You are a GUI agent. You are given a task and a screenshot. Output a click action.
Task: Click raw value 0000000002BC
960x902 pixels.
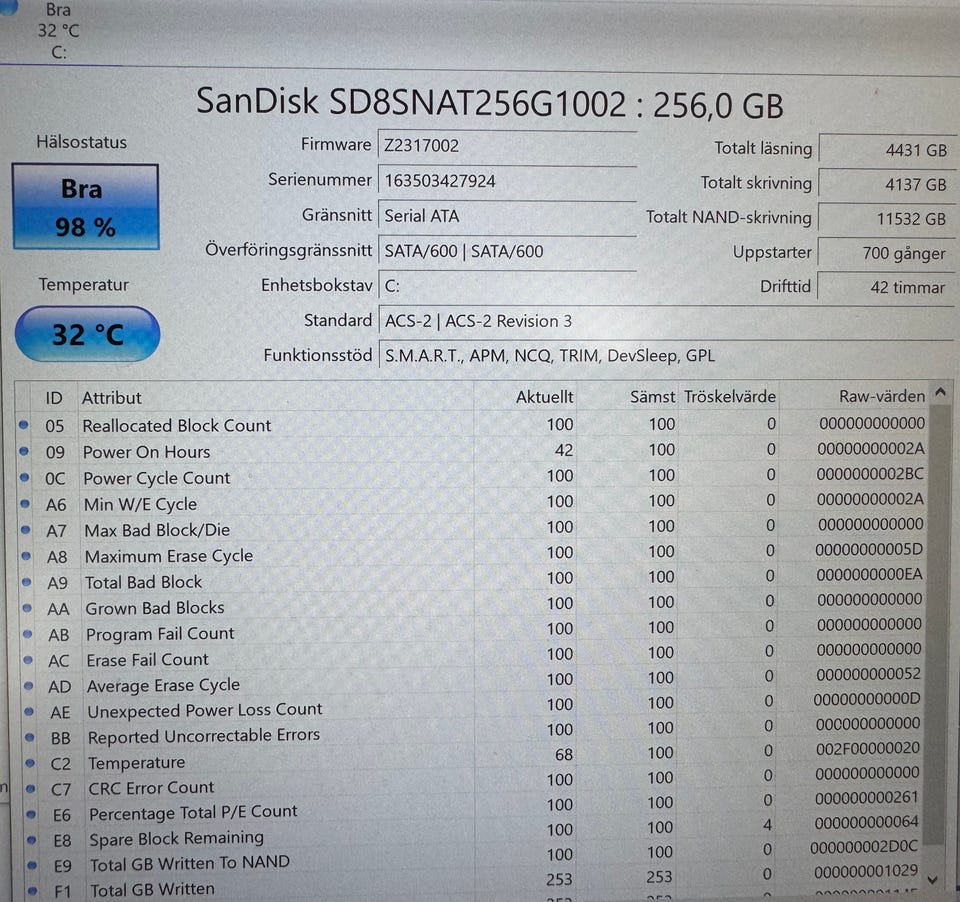(x=871, y=474)
